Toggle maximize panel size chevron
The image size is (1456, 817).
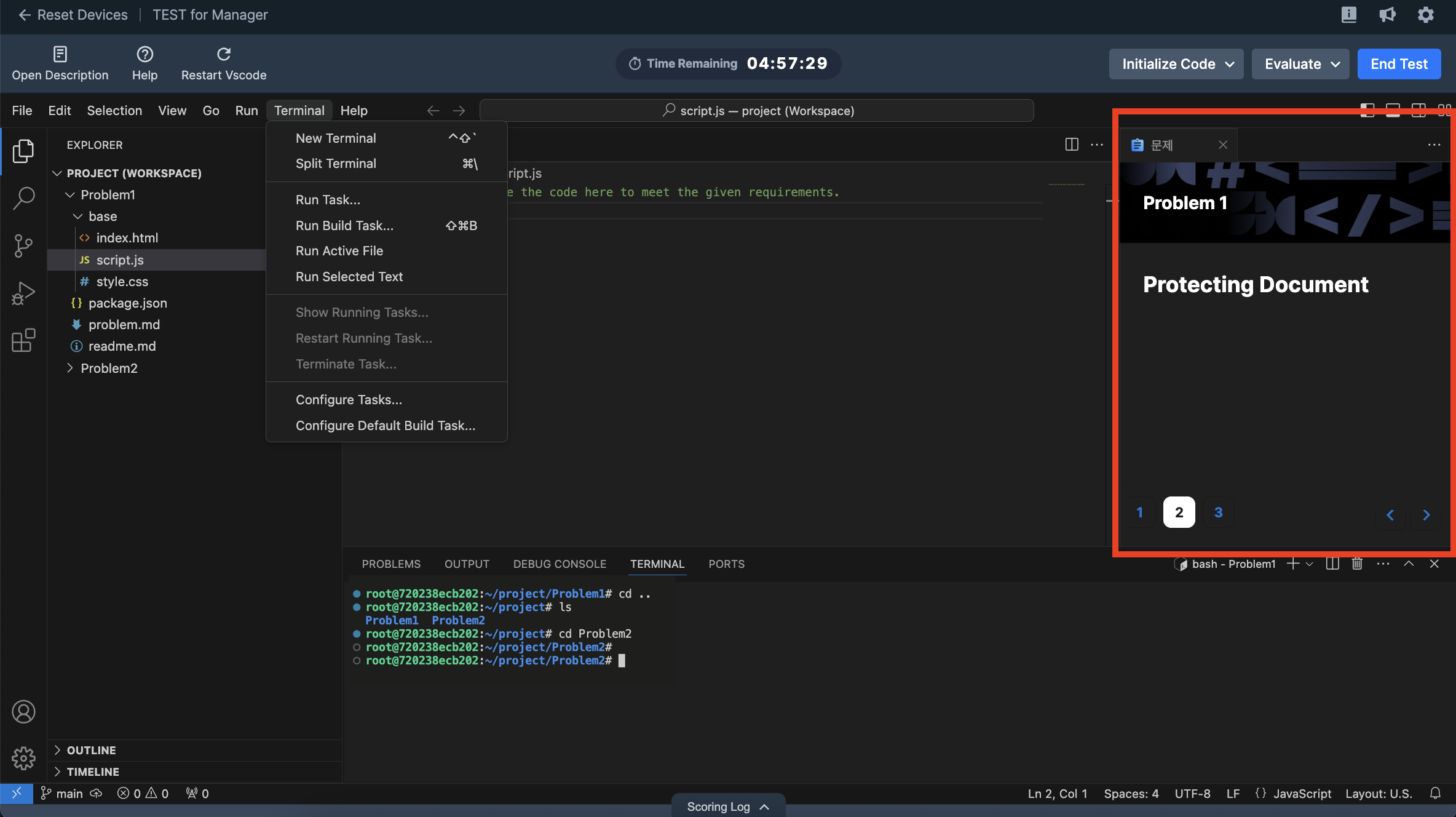tap(1409, 564)
